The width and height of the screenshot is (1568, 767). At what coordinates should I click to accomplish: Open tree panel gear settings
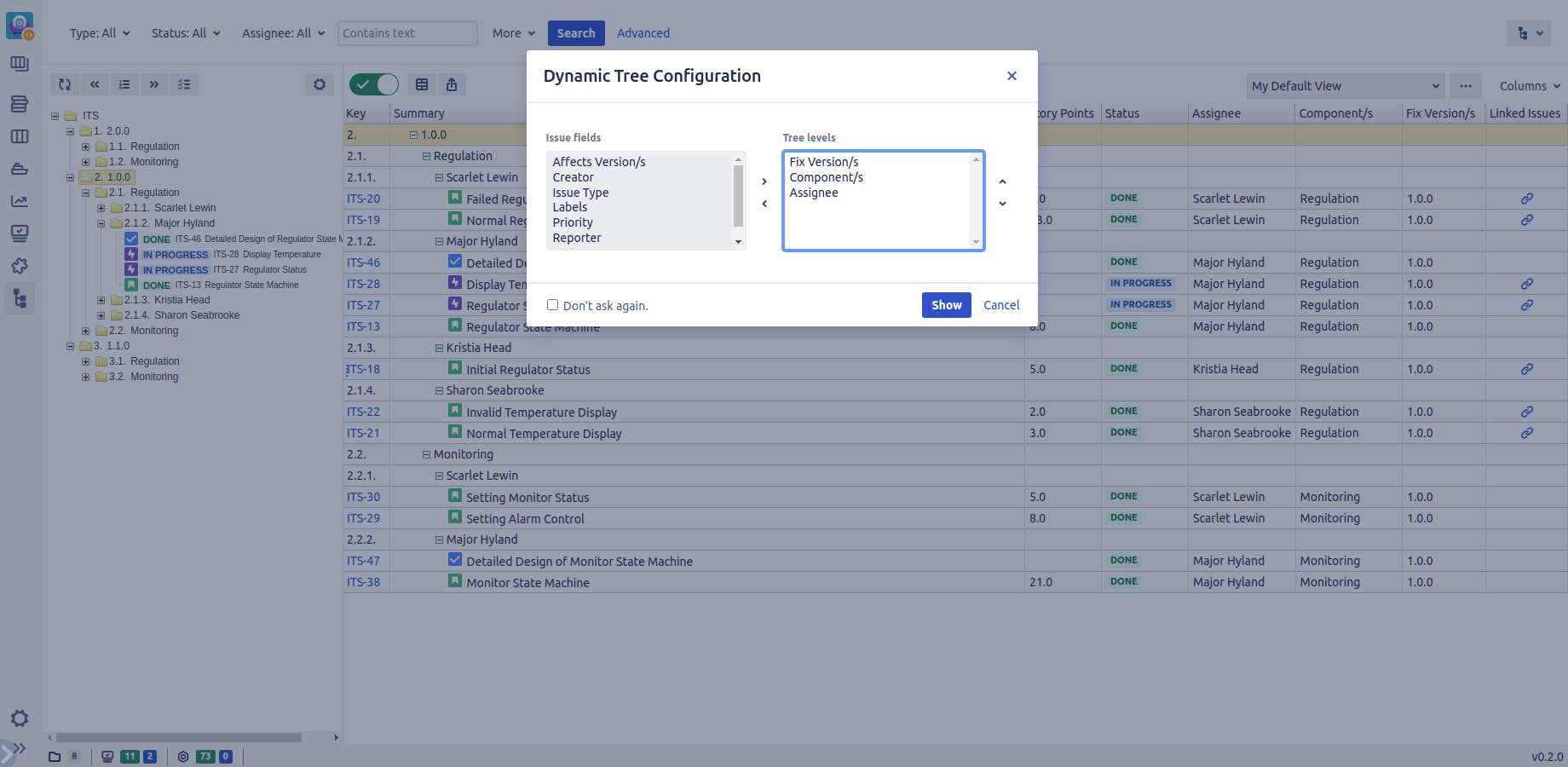pos(320,84)
